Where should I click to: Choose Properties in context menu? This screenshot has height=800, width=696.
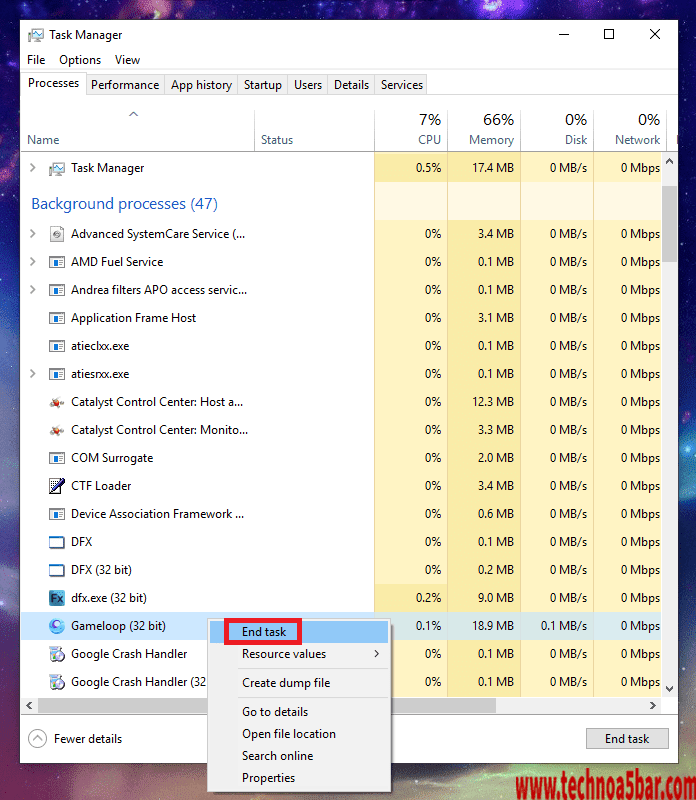(x=299, y=778)
